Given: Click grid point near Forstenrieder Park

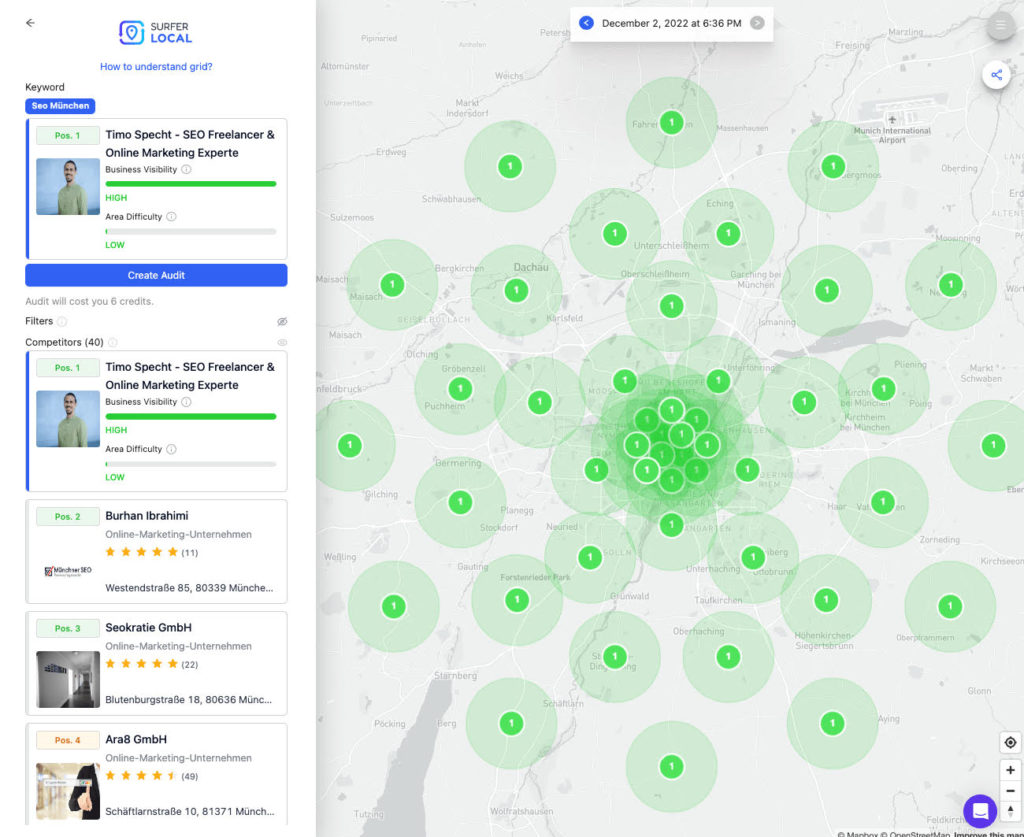Looking at the screenshot, I should (x=517, y=599).
